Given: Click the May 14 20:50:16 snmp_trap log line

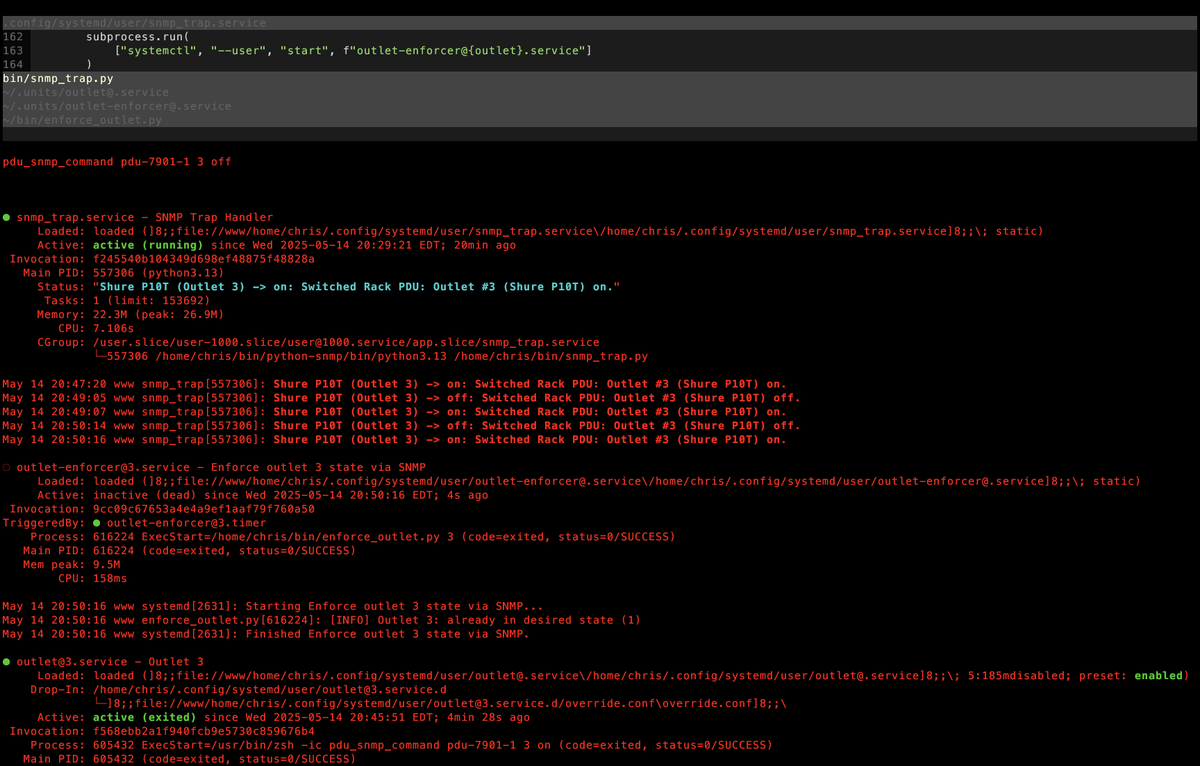Looking at the screenshot, I should tap(395, 440).
